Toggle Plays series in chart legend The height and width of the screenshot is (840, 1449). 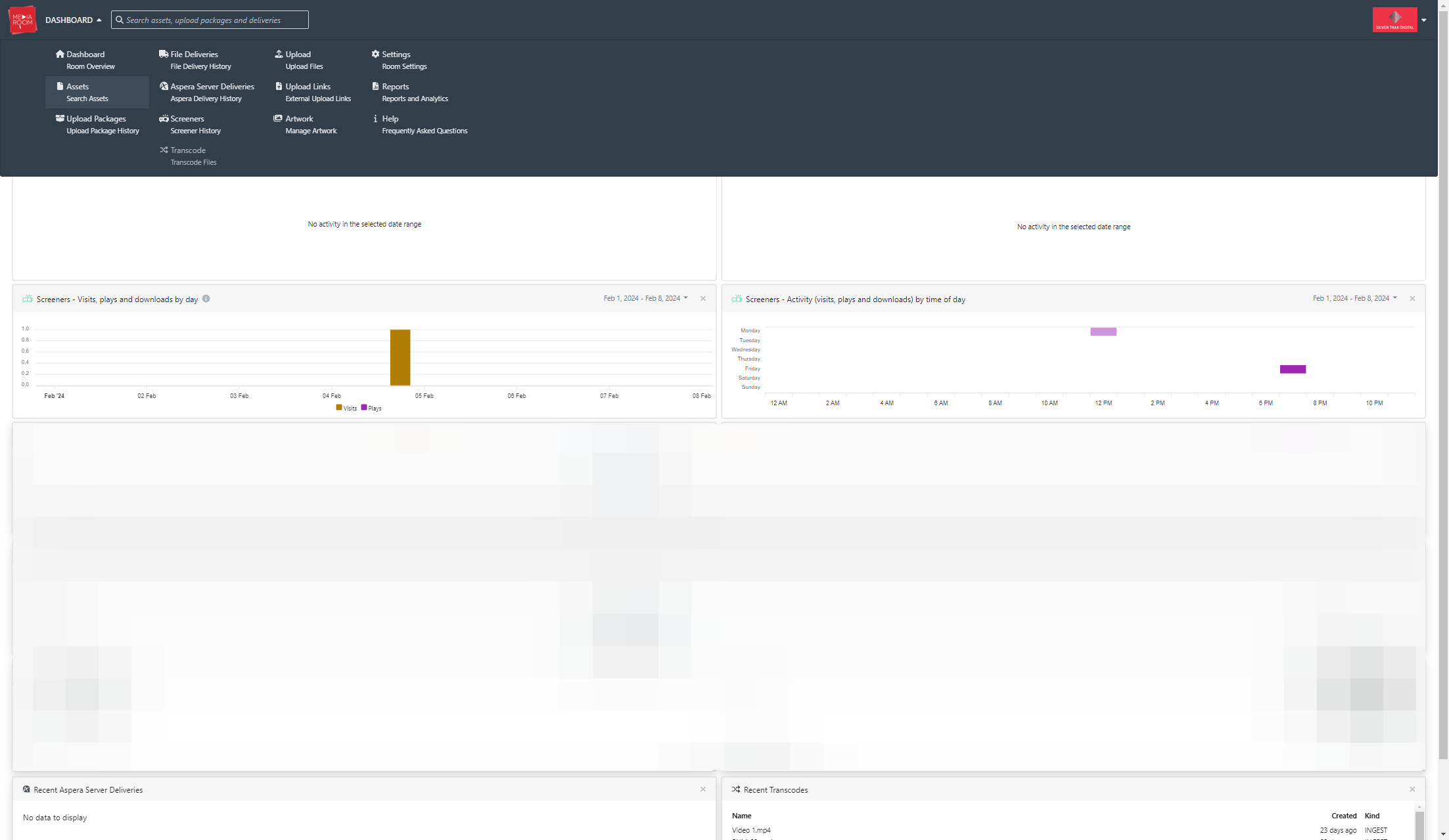(371, 408)
